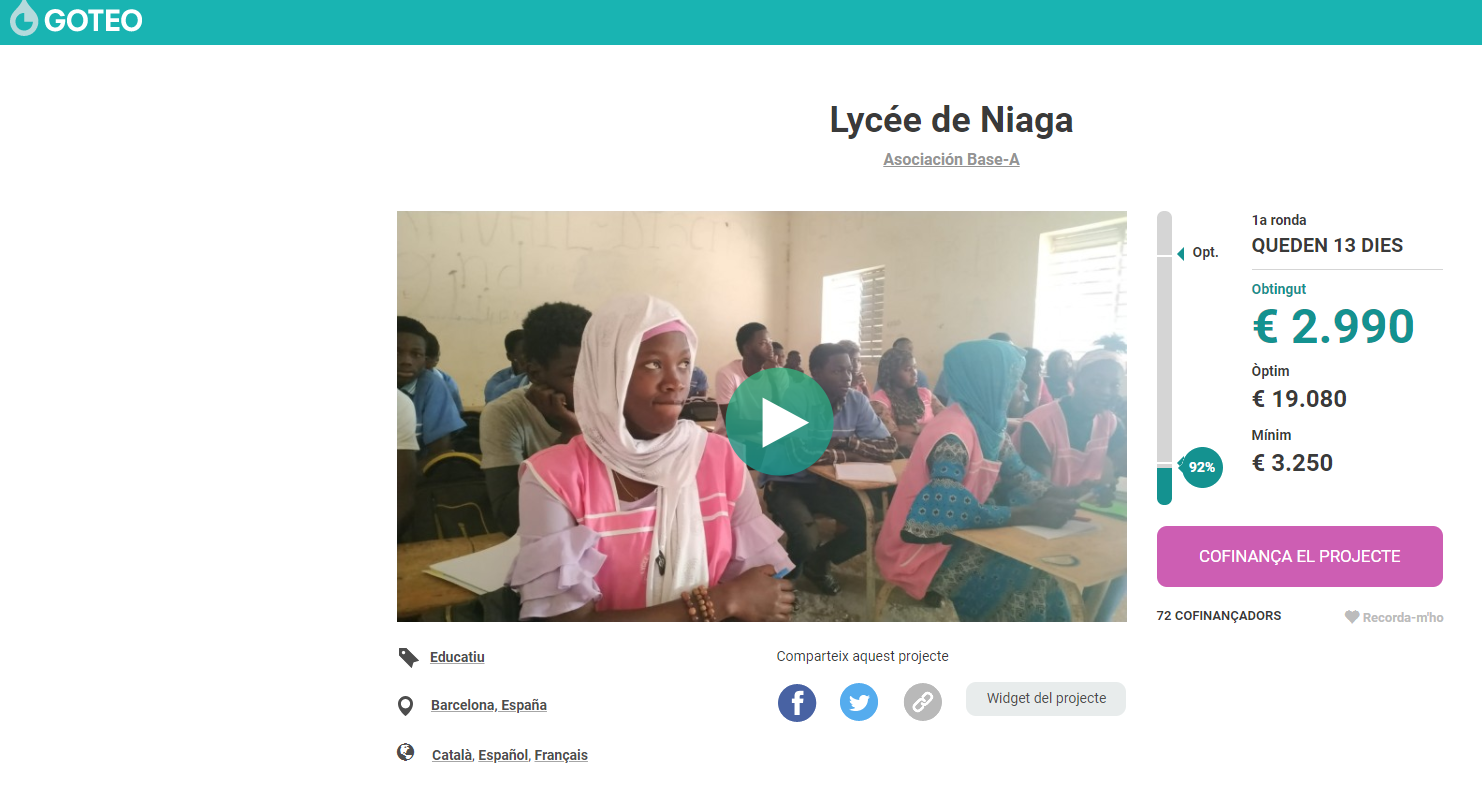This screenshot has width=1482, height=804.
Task: Copy project link via chain icon
Action: [923, 702]
